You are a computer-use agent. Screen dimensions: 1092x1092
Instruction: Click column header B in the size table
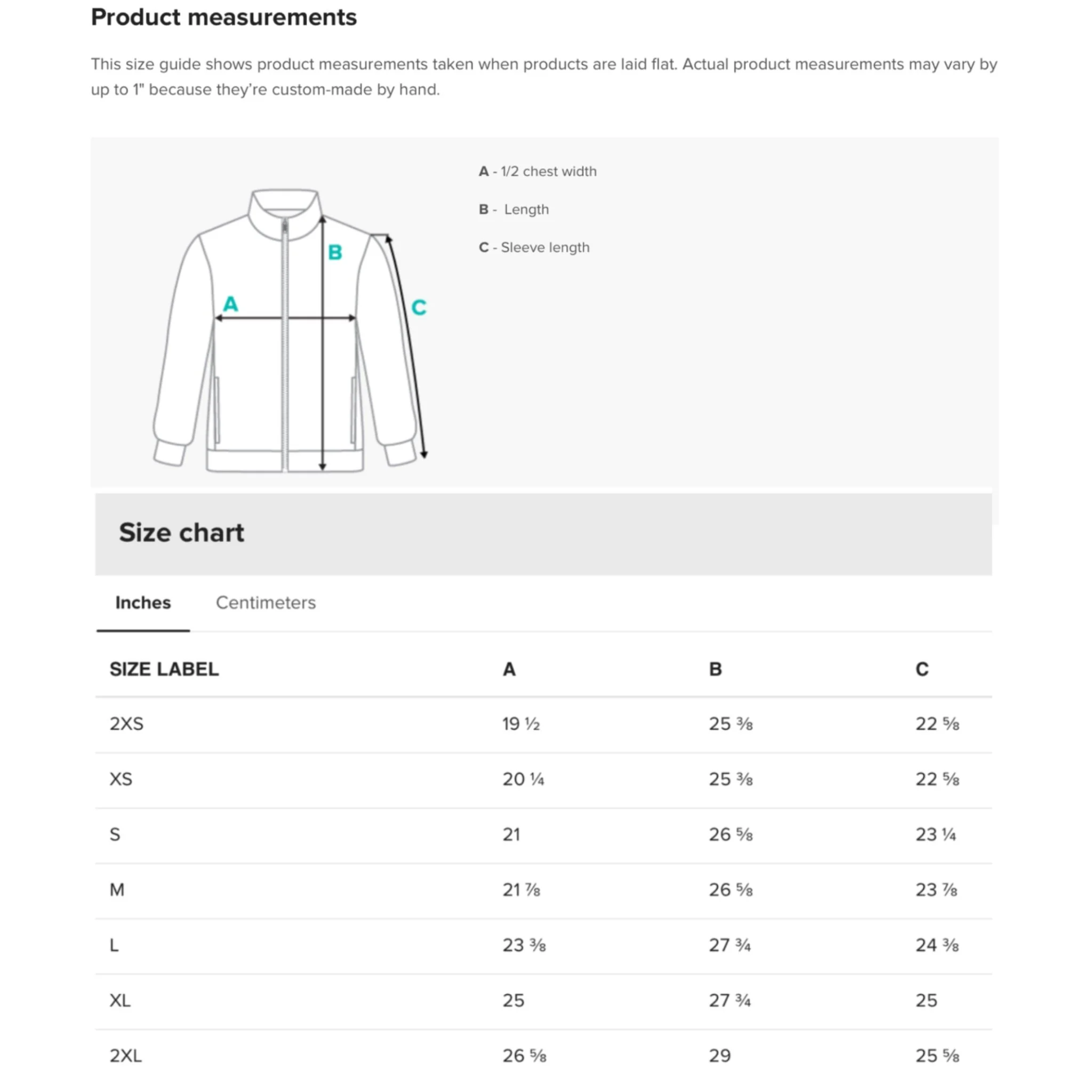[716, 669]
